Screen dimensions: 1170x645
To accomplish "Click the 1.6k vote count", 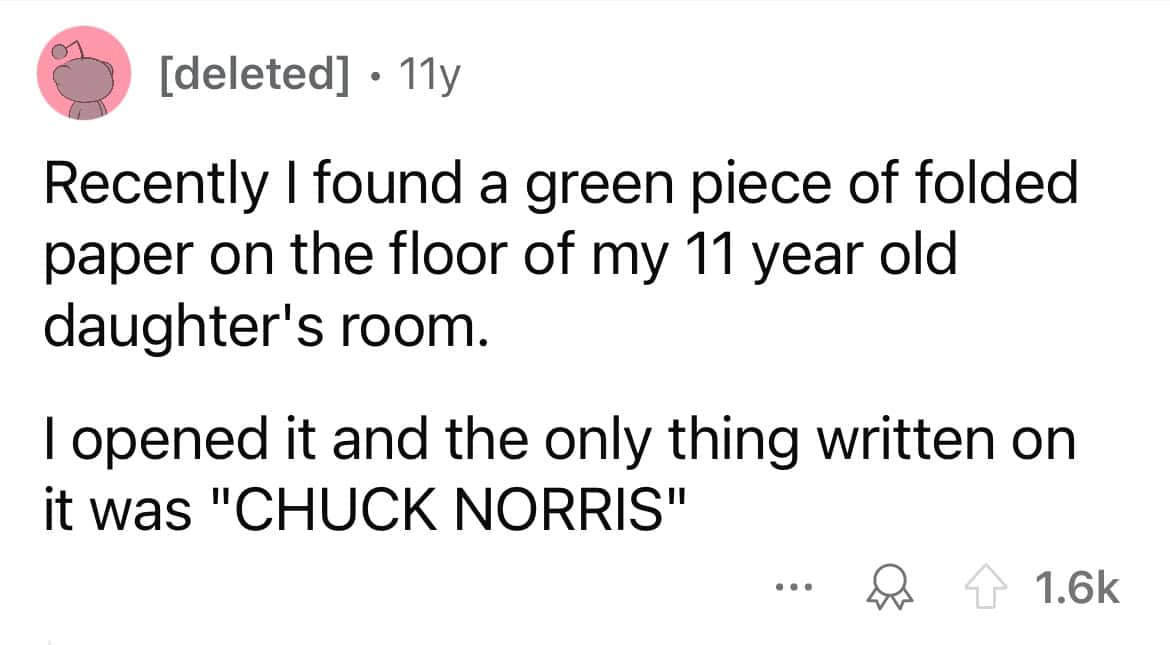I will (1080, 589).
